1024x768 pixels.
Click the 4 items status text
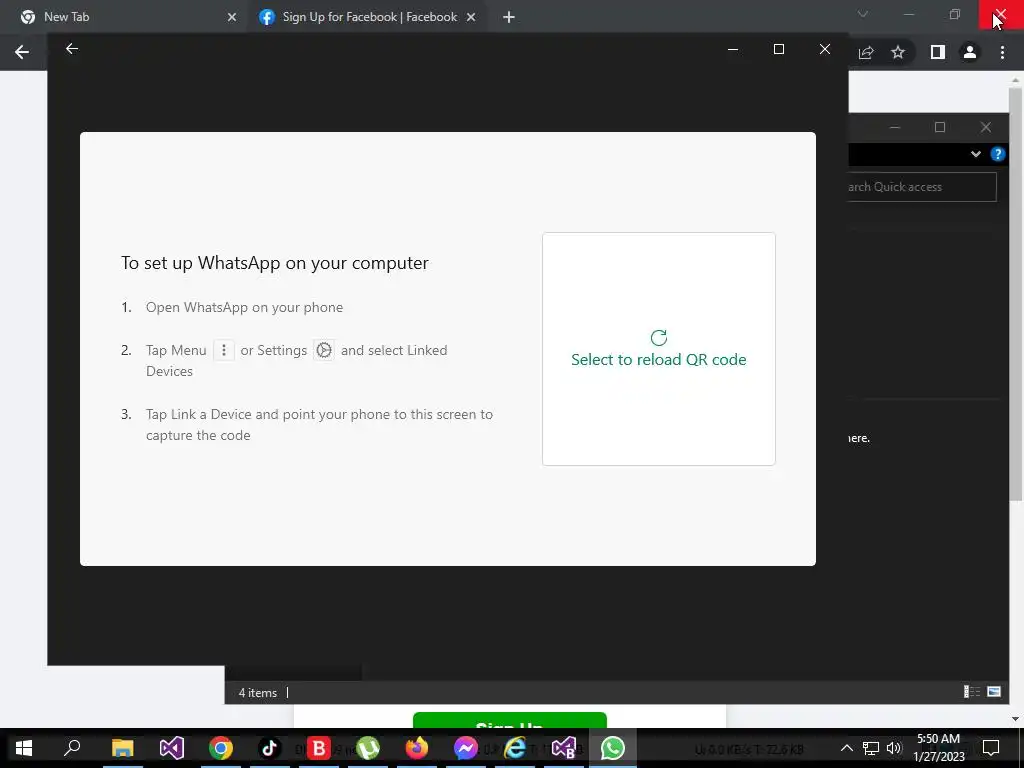coord(257,693)
